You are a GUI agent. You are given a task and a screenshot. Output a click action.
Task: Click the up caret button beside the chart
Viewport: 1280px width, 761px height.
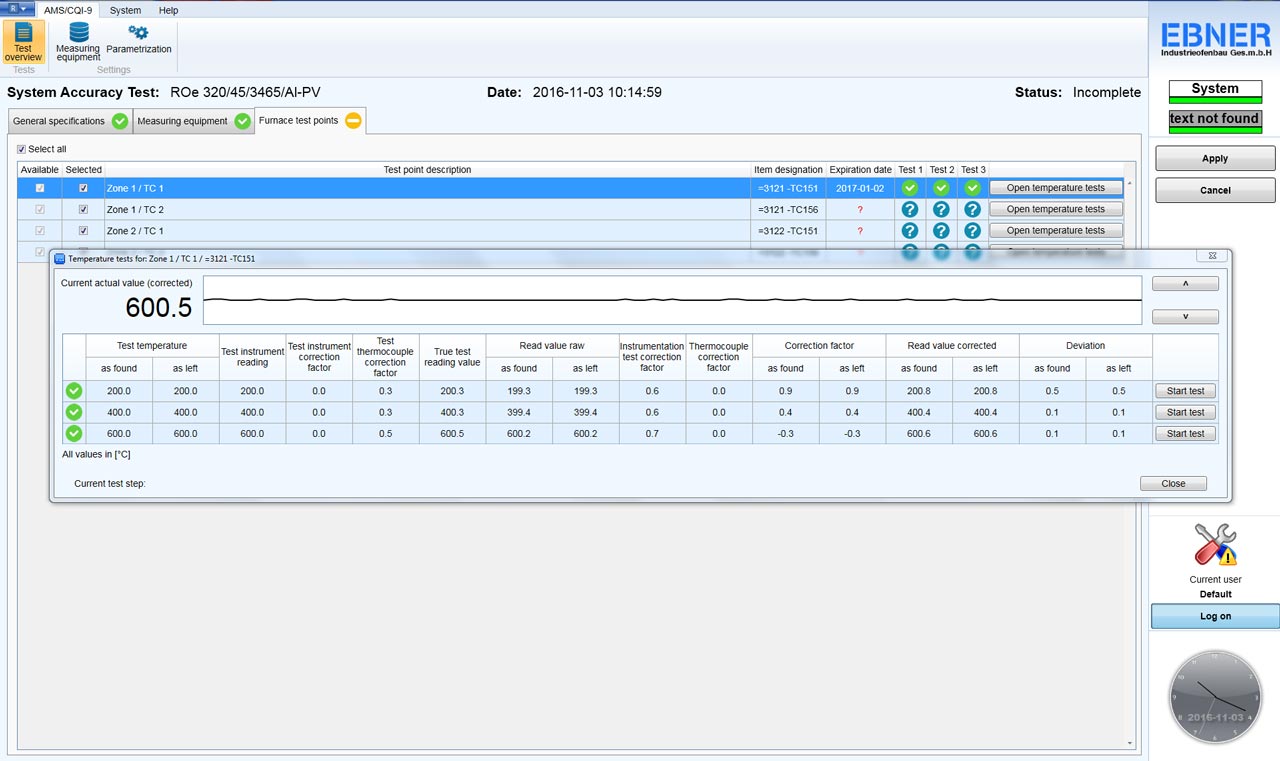1185,284
